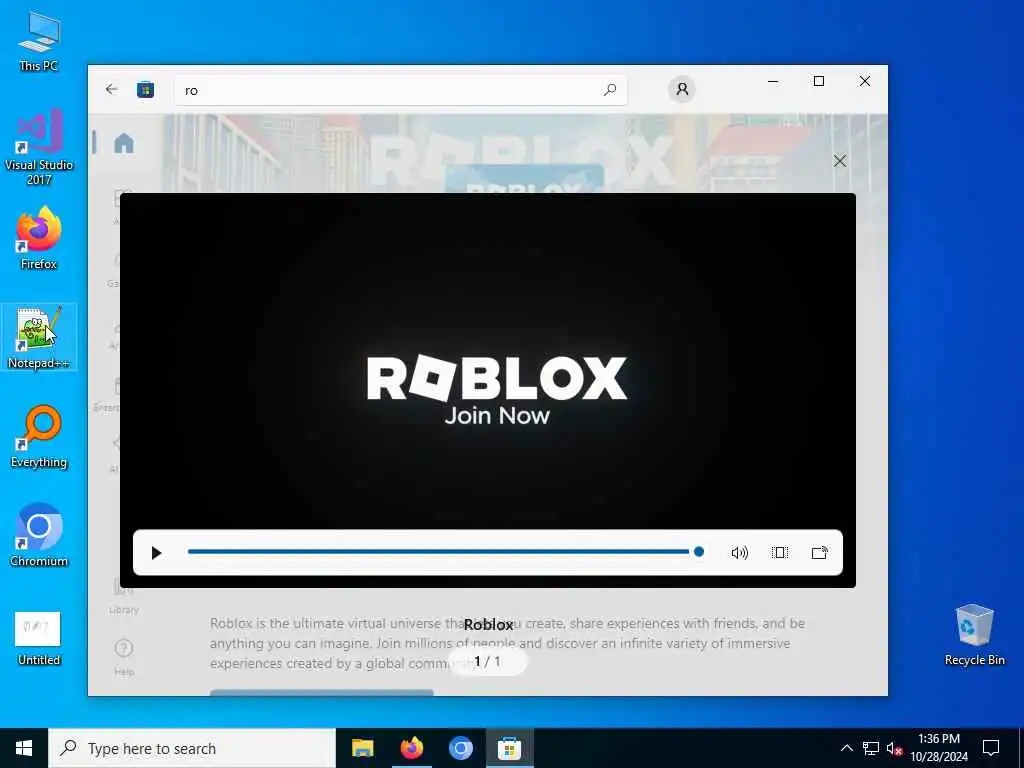This screenshot has width=1024, height=768.
Task: Mute the video volume speaker icon
Action: [x=739, y=553]
